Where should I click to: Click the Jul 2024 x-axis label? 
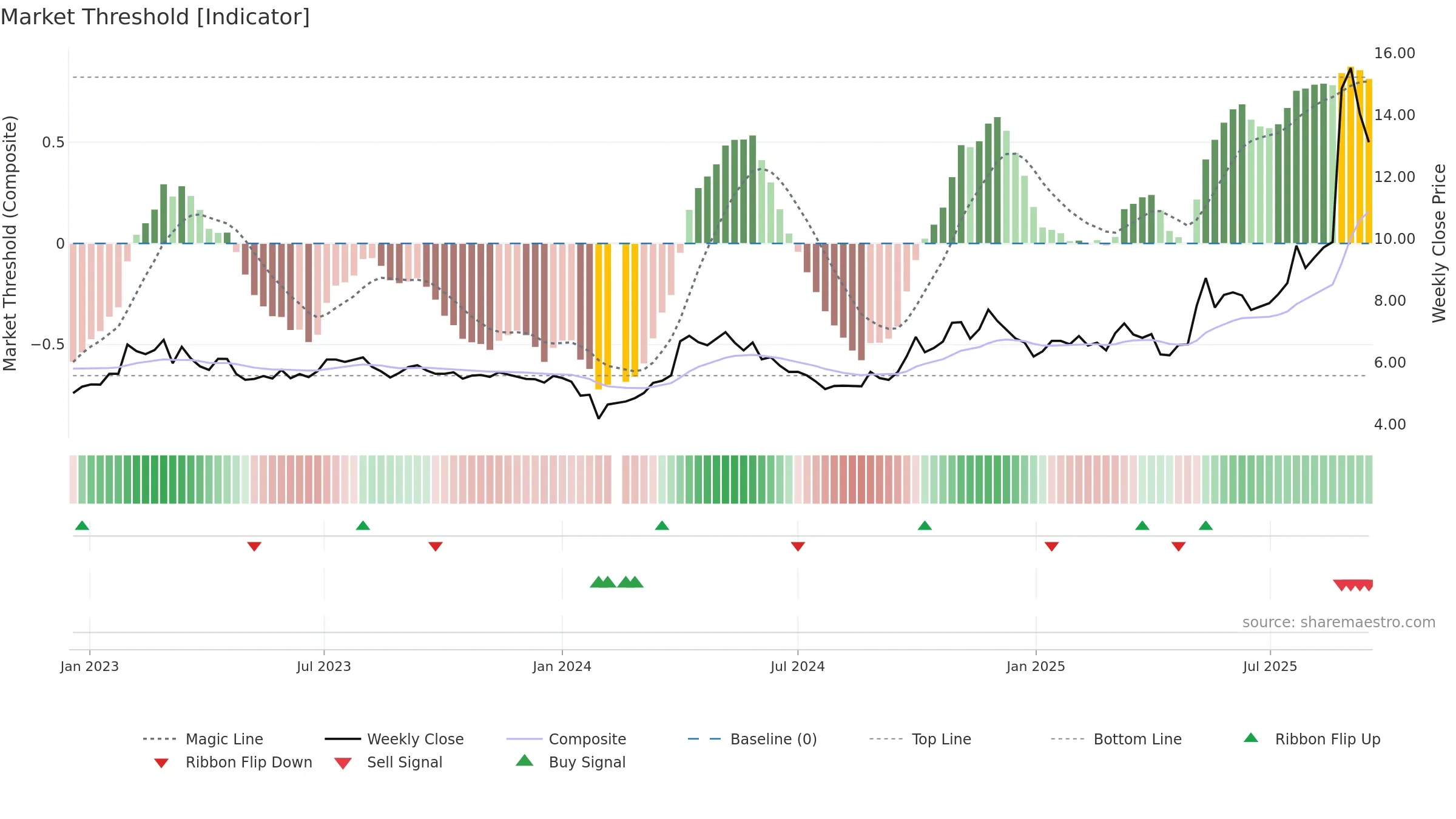(x=798, y=666)
